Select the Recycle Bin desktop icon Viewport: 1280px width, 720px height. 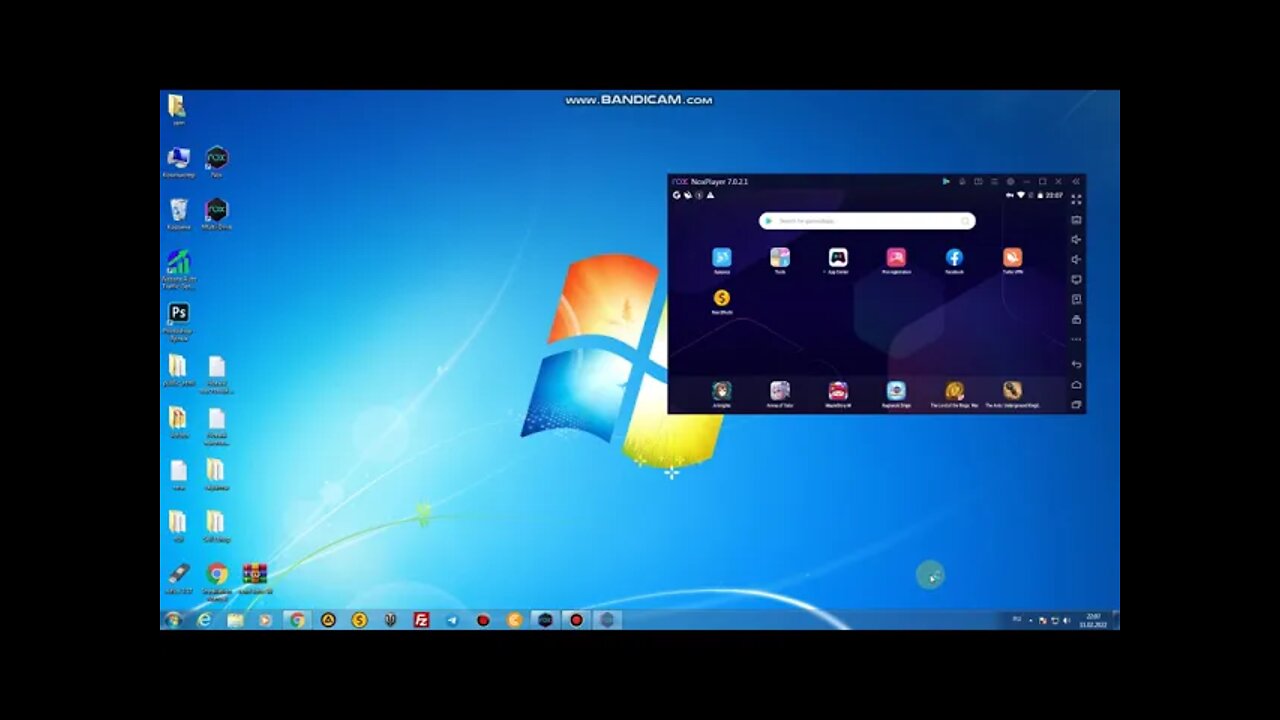point(179,214)
